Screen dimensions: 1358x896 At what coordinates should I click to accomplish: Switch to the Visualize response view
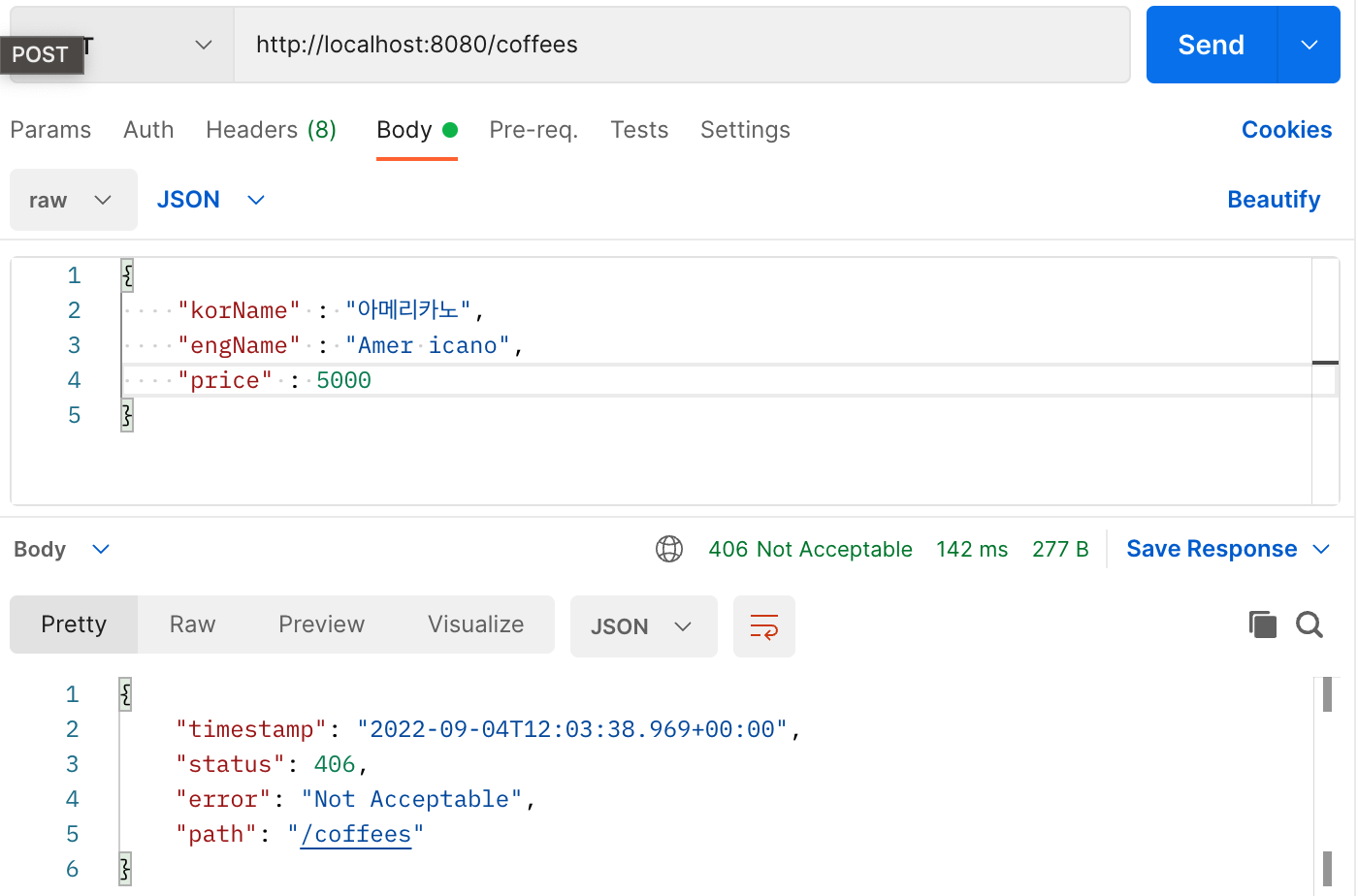point(475,624)
